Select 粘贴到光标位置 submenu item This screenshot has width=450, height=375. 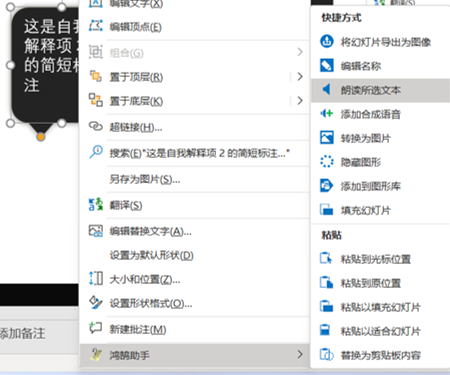(x=380, y=259)
